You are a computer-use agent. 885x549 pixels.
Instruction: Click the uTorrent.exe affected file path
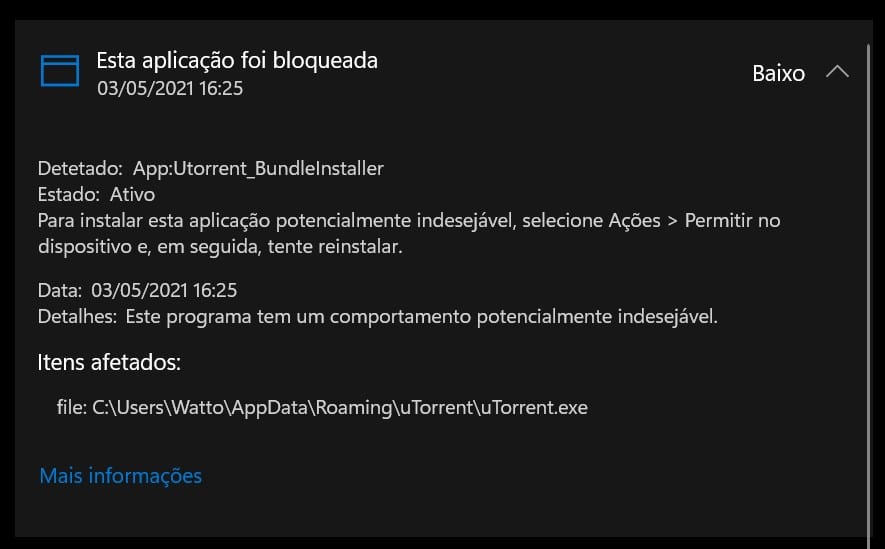340,407
